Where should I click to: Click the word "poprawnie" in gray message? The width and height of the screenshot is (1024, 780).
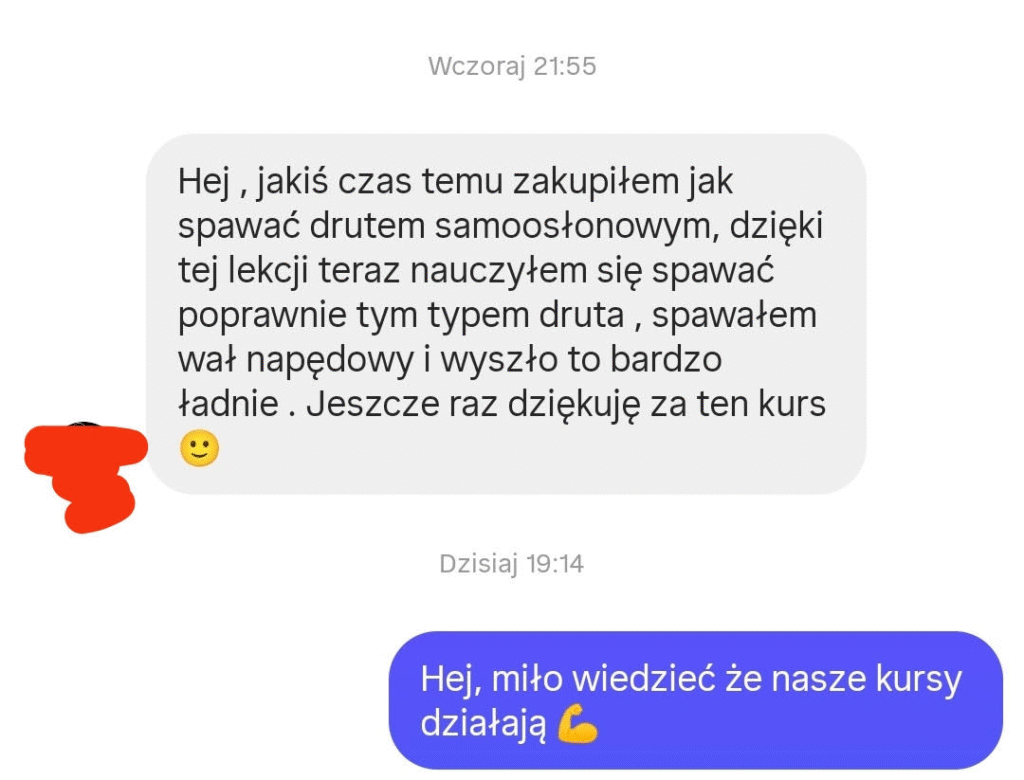pos(263,317)
